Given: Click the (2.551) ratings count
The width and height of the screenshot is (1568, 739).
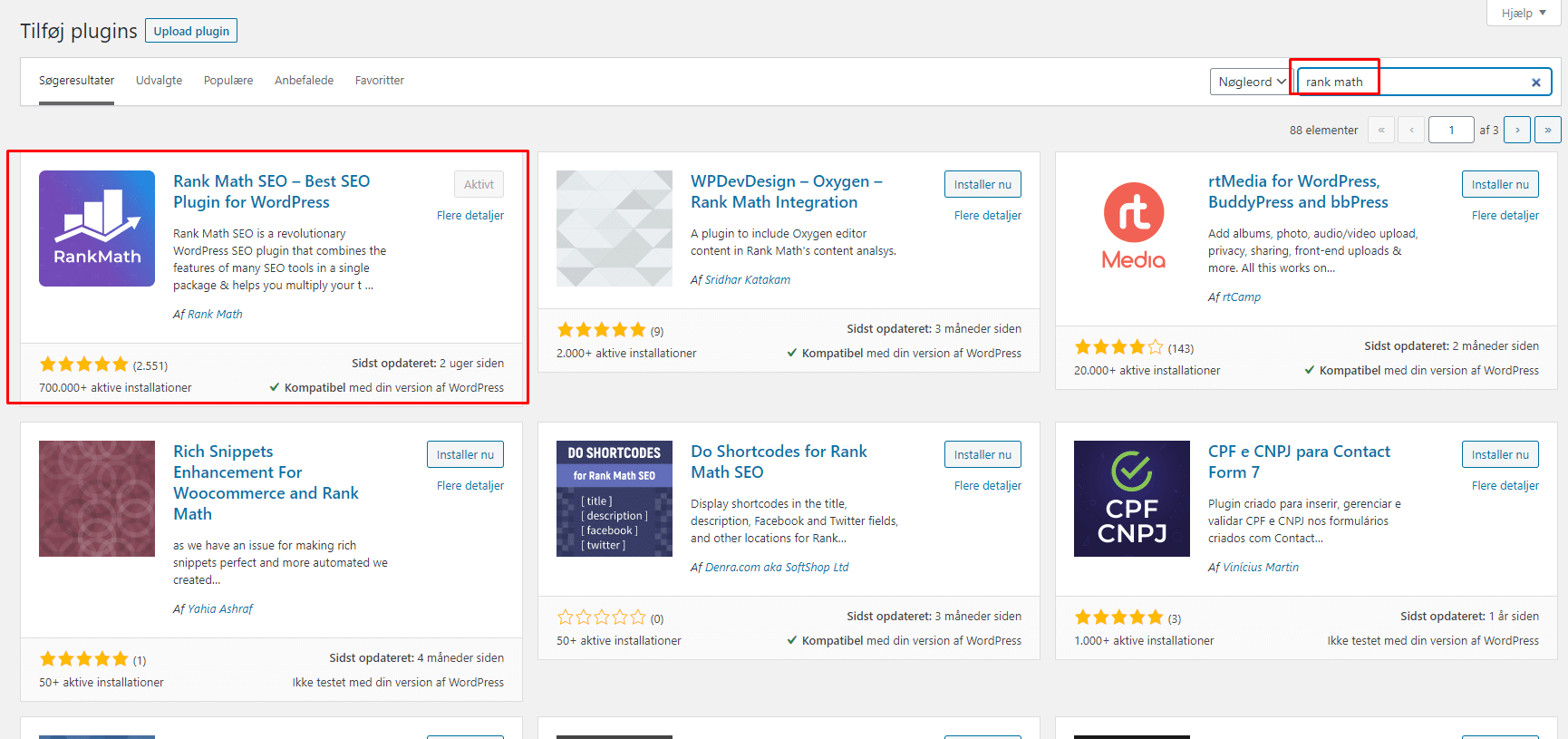Looking at the screenshot, I should [150, 366].
